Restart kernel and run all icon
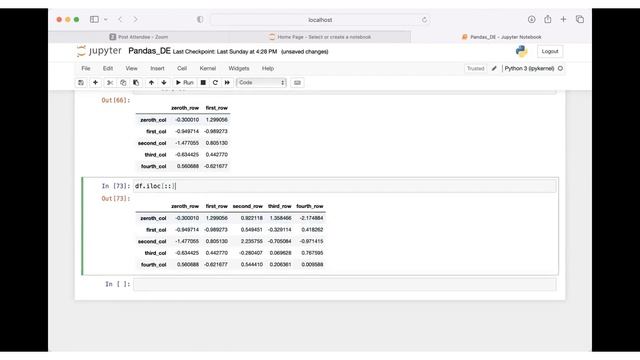 (x=227, y=82)
